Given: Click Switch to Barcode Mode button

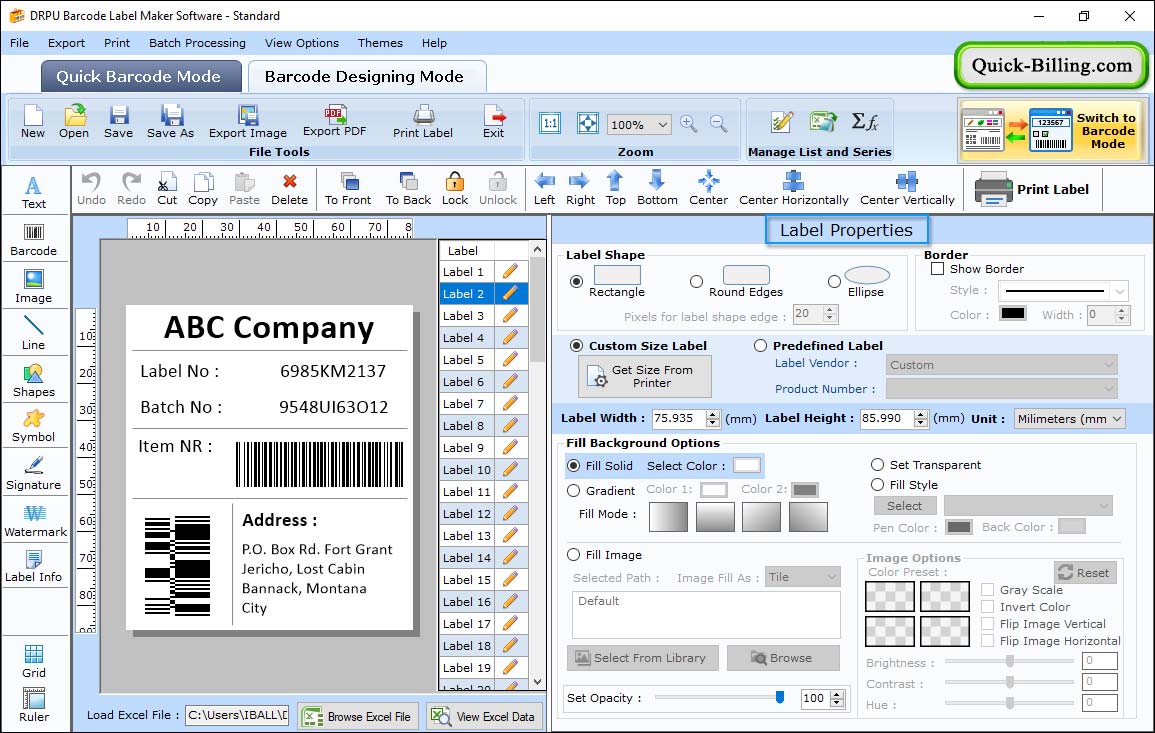Looking at the screenshot, I should click(x=1052, y=131).
